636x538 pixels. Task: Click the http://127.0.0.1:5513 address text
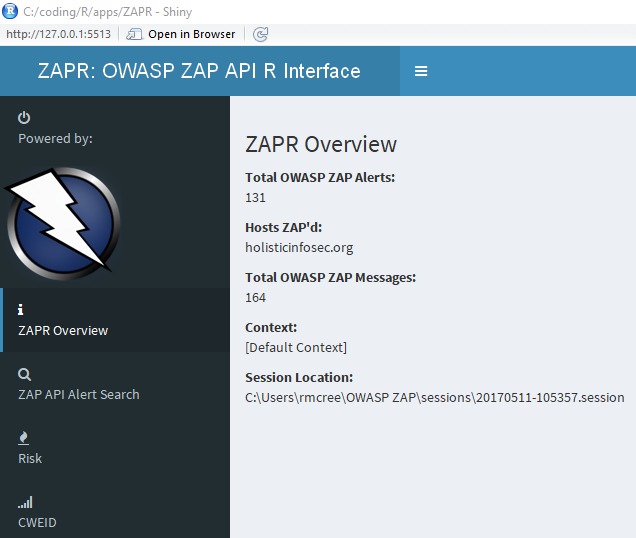click(x=58, y=34)
